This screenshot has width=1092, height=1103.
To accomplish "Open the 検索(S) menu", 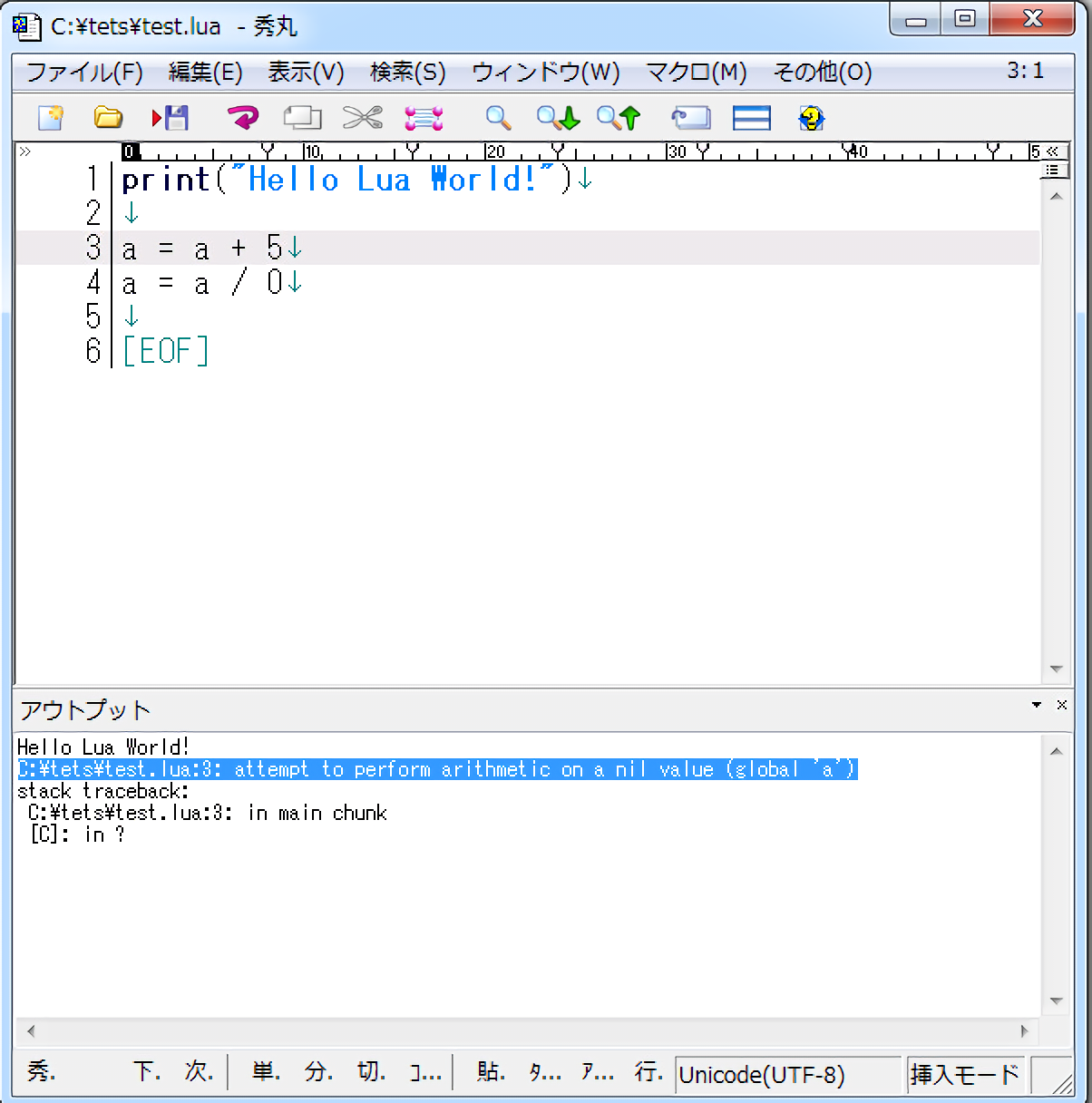I will pyautogui.click(x=407, y=73).
